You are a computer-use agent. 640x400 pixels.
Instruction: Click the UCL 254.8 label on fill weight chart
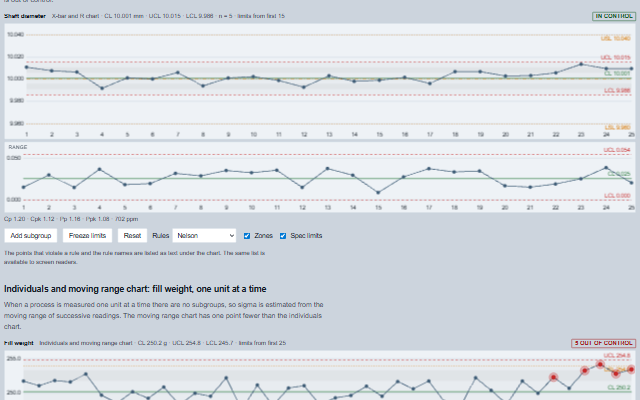pos(617,356)
